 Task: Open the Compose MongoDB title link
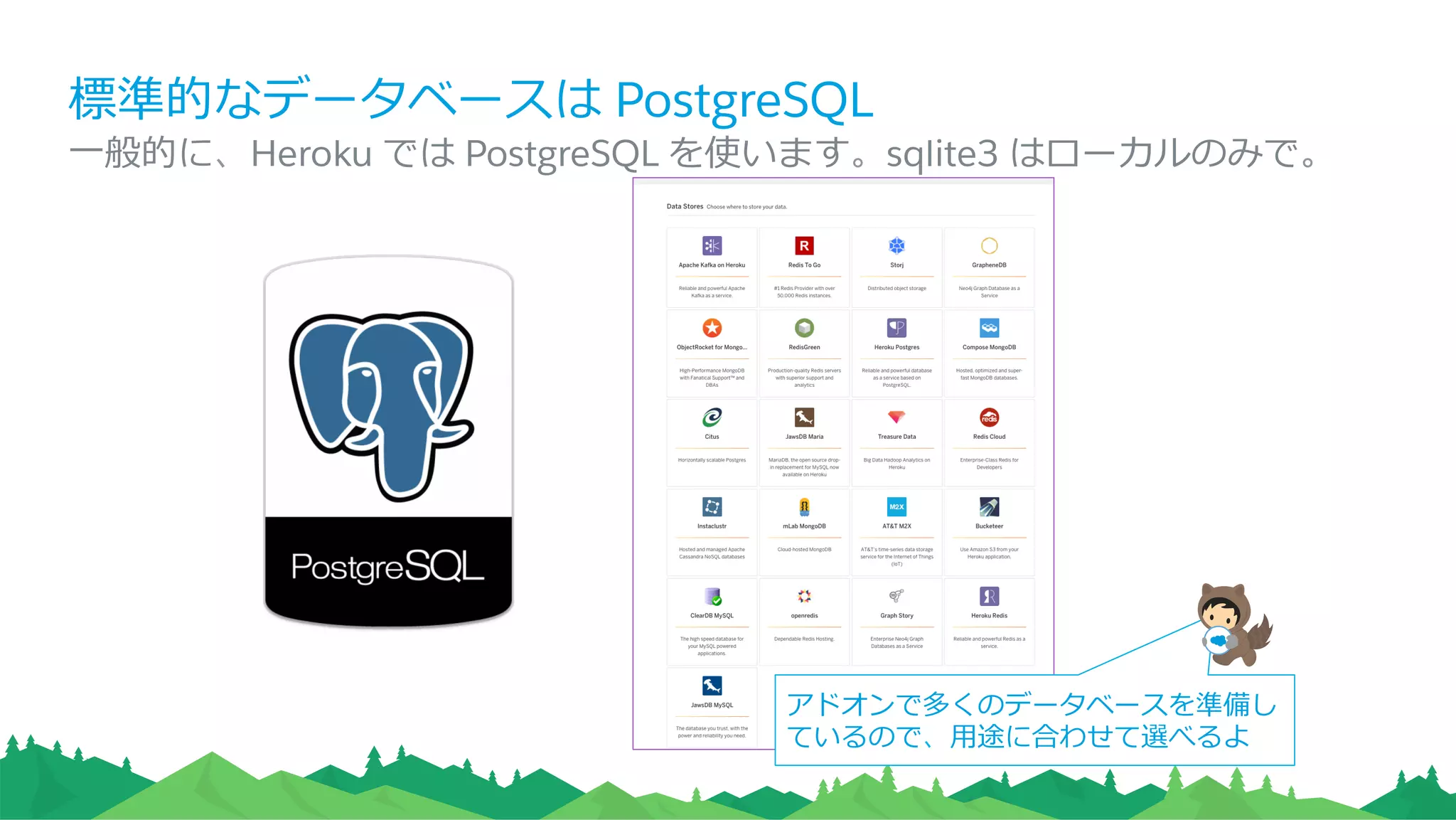click(989, 348)
